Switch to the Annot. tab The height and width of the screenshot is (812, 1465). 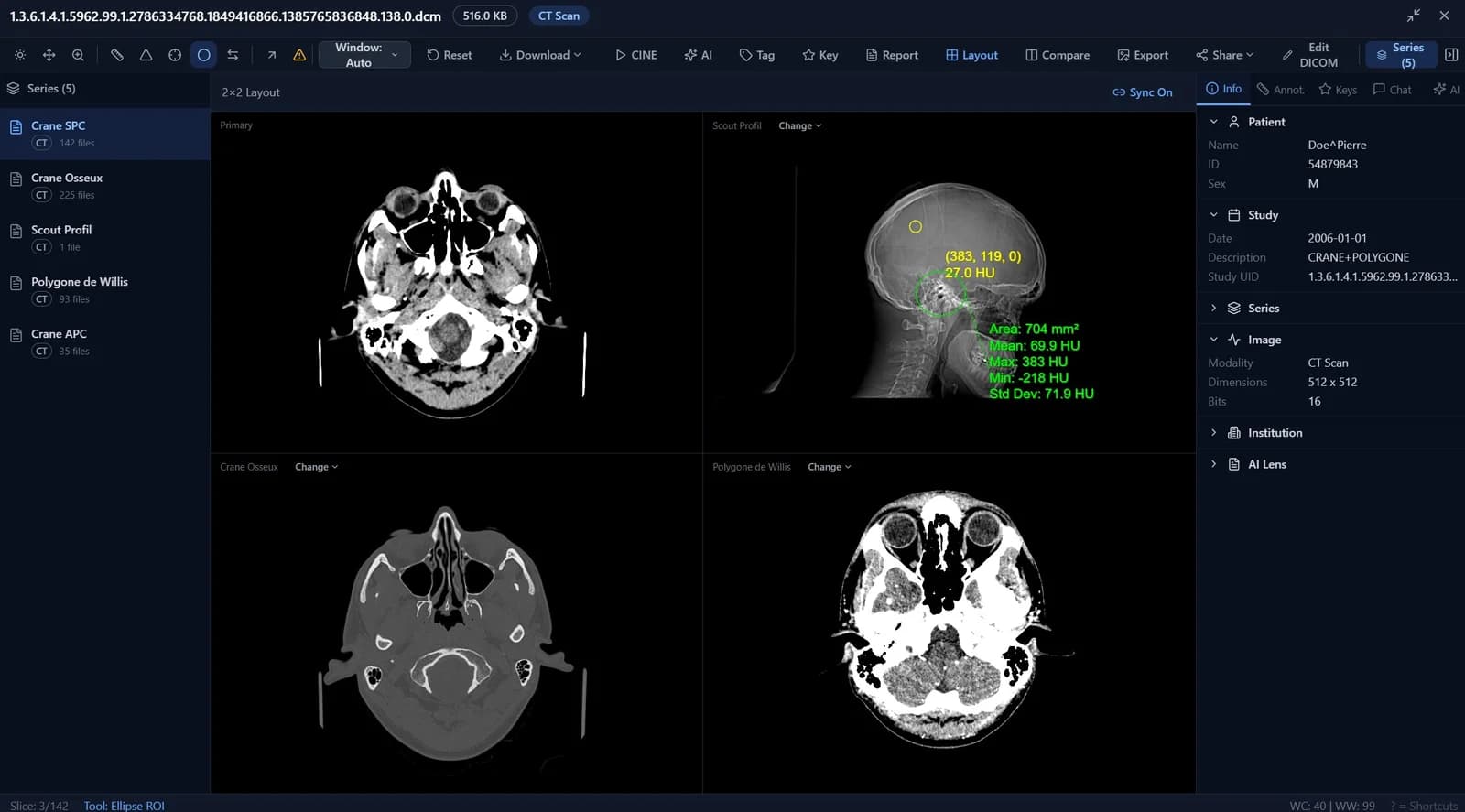pos(1280,90)
